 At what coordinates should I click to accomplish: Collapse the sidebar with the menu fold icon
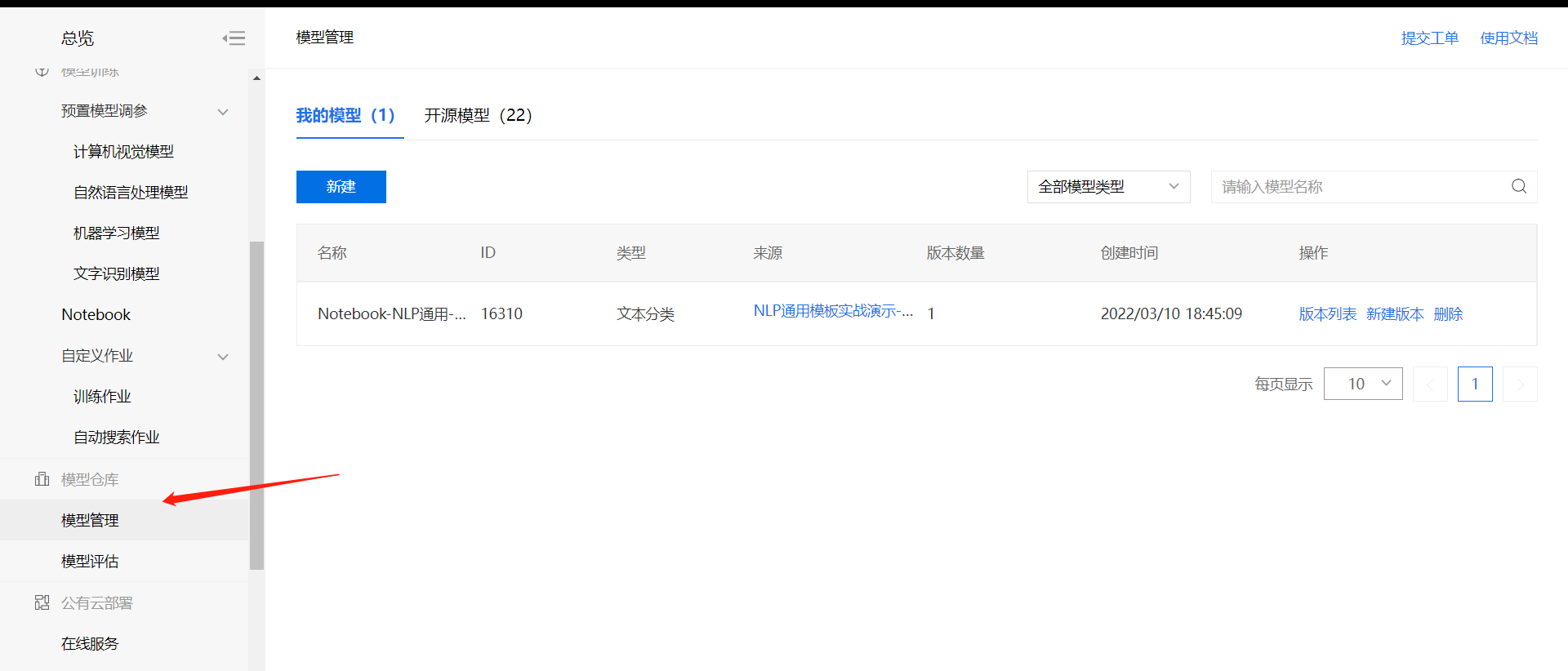[x=234, y=38]
